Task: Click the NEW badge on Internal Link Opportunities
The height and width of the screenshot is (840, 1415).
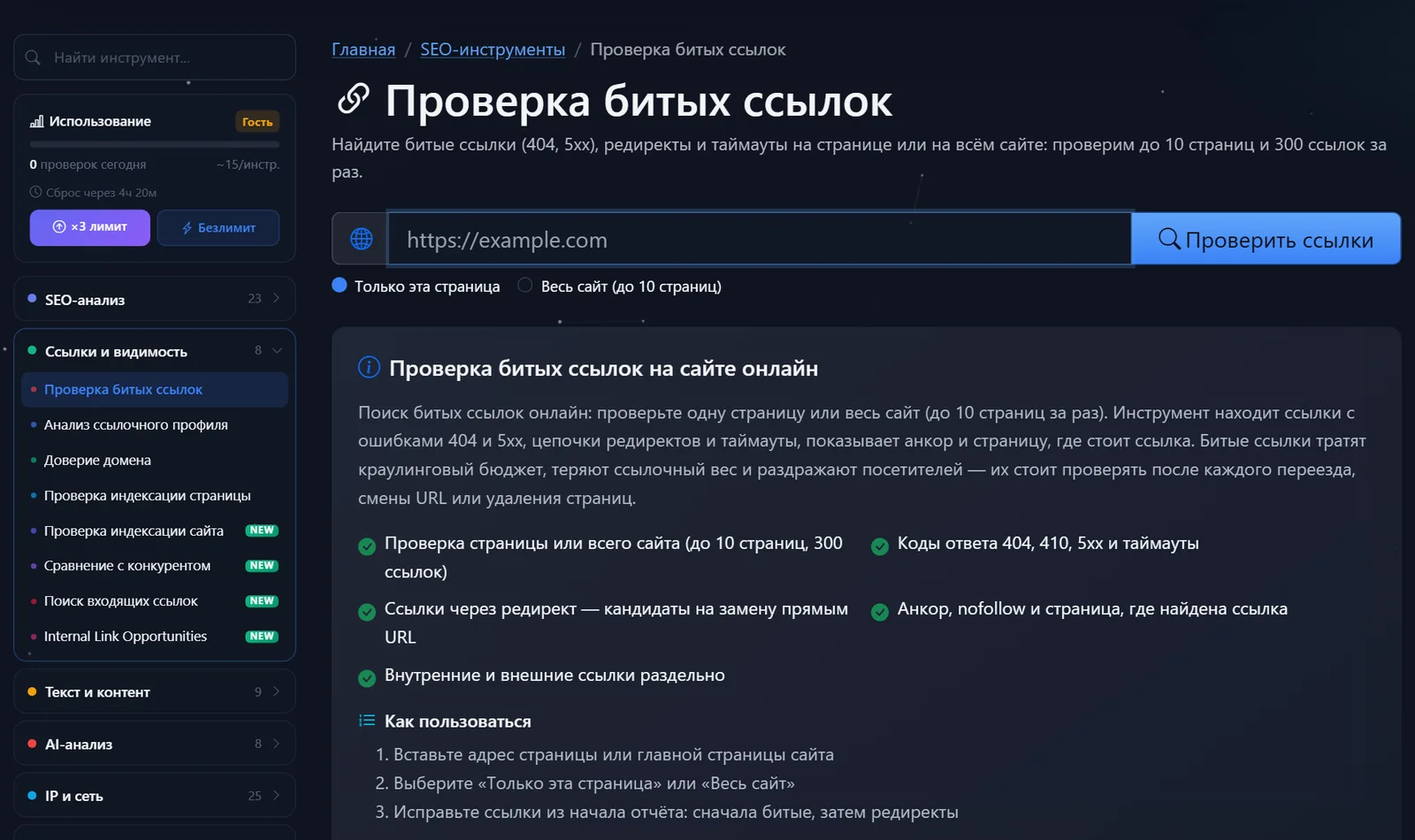Action: tap(262, 636)
